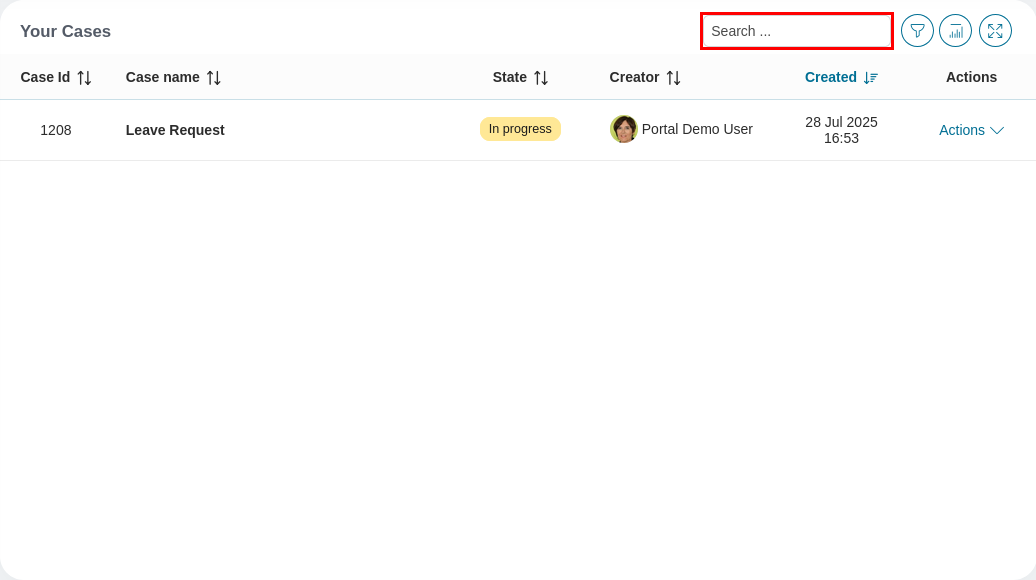This screenshot has height=580, width=1036.
Task: Click the Created column header label
Action: (x=830, y=77)
